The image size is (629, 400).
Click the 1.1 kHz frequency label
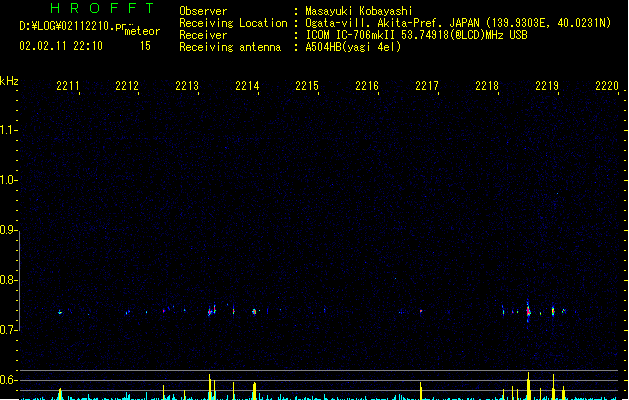click(x=8, y=130)
